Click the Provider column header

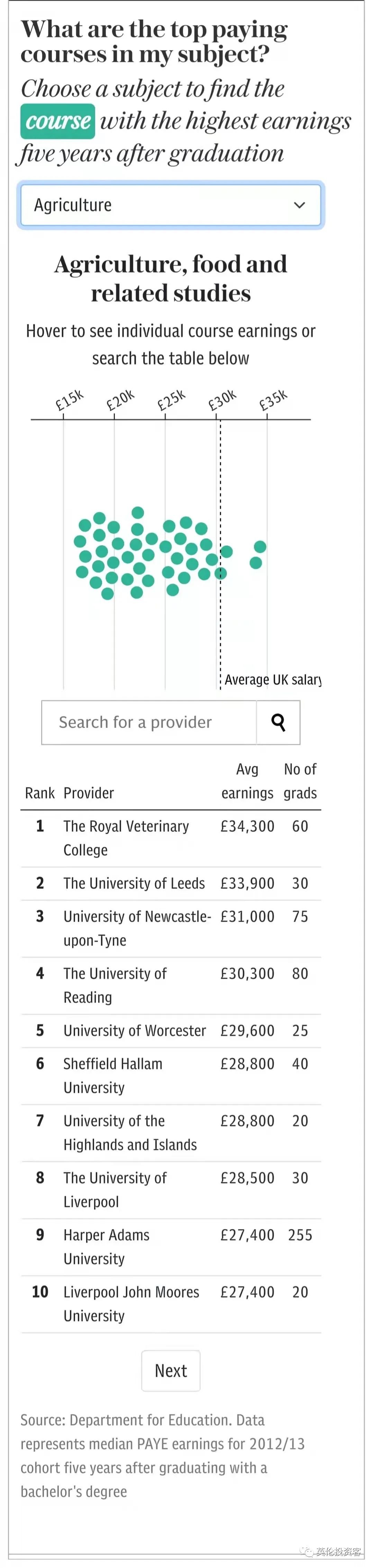click(89, 793)
